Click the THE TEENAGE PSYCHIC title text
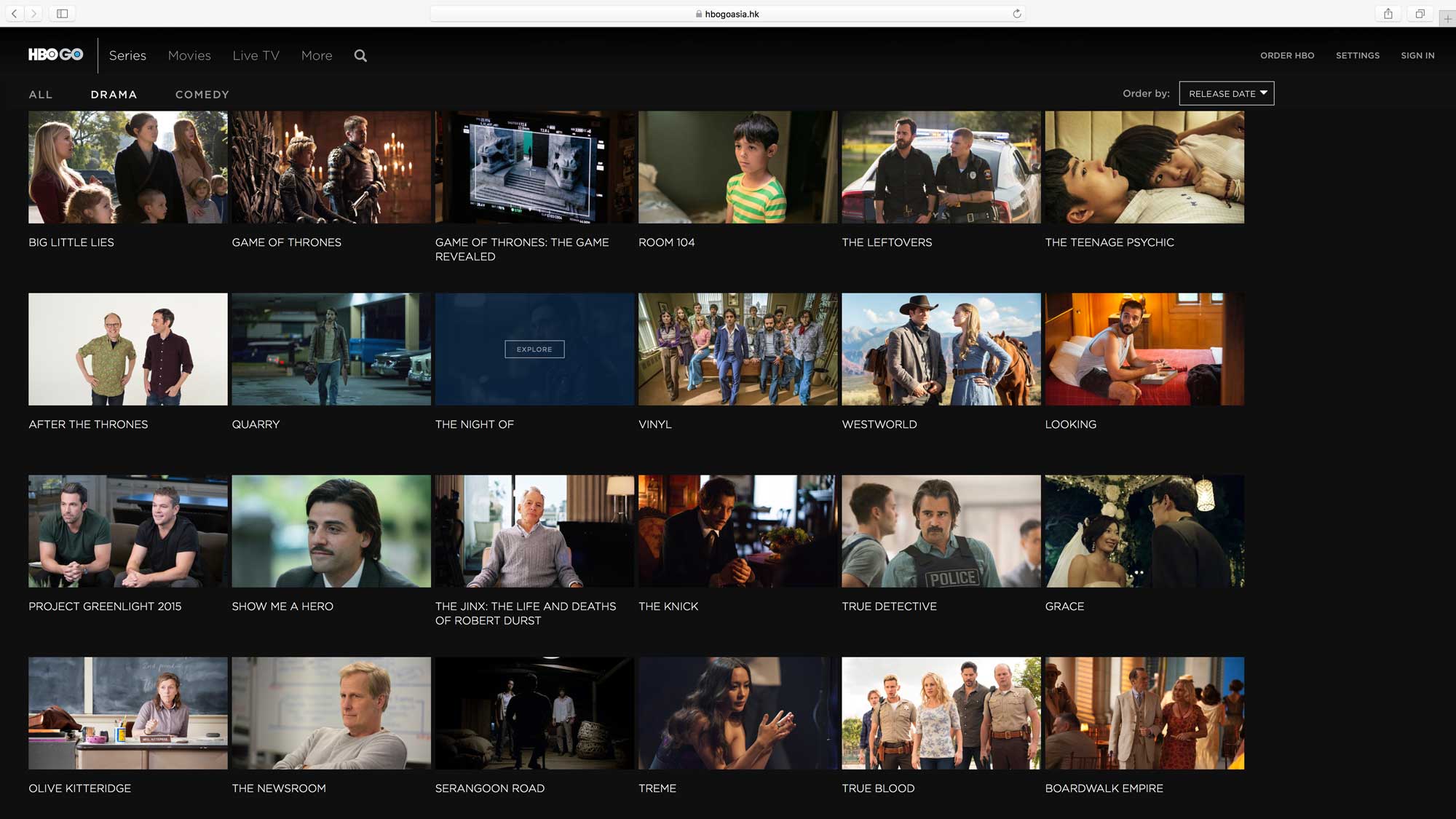Screen dimensions: 1456x819 (1109, 242)
